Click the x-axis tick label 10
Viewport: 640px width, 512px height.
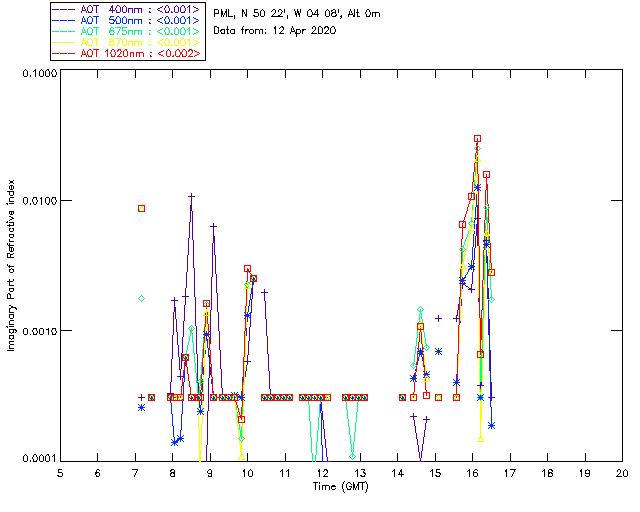(247, 473)
